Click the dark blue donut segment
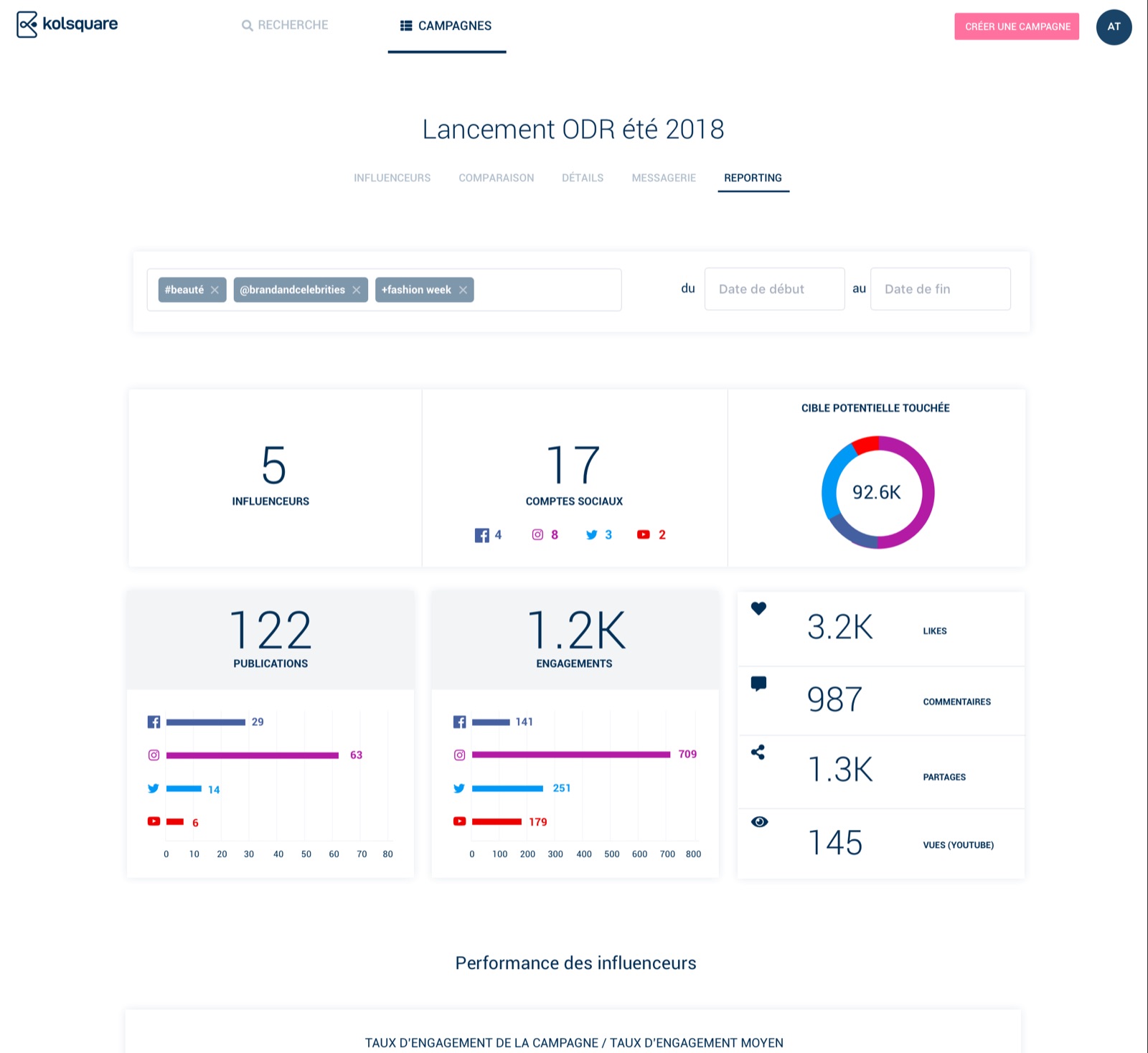The width and height of the screenshot is (1148, 1053). tap(851, 534)
